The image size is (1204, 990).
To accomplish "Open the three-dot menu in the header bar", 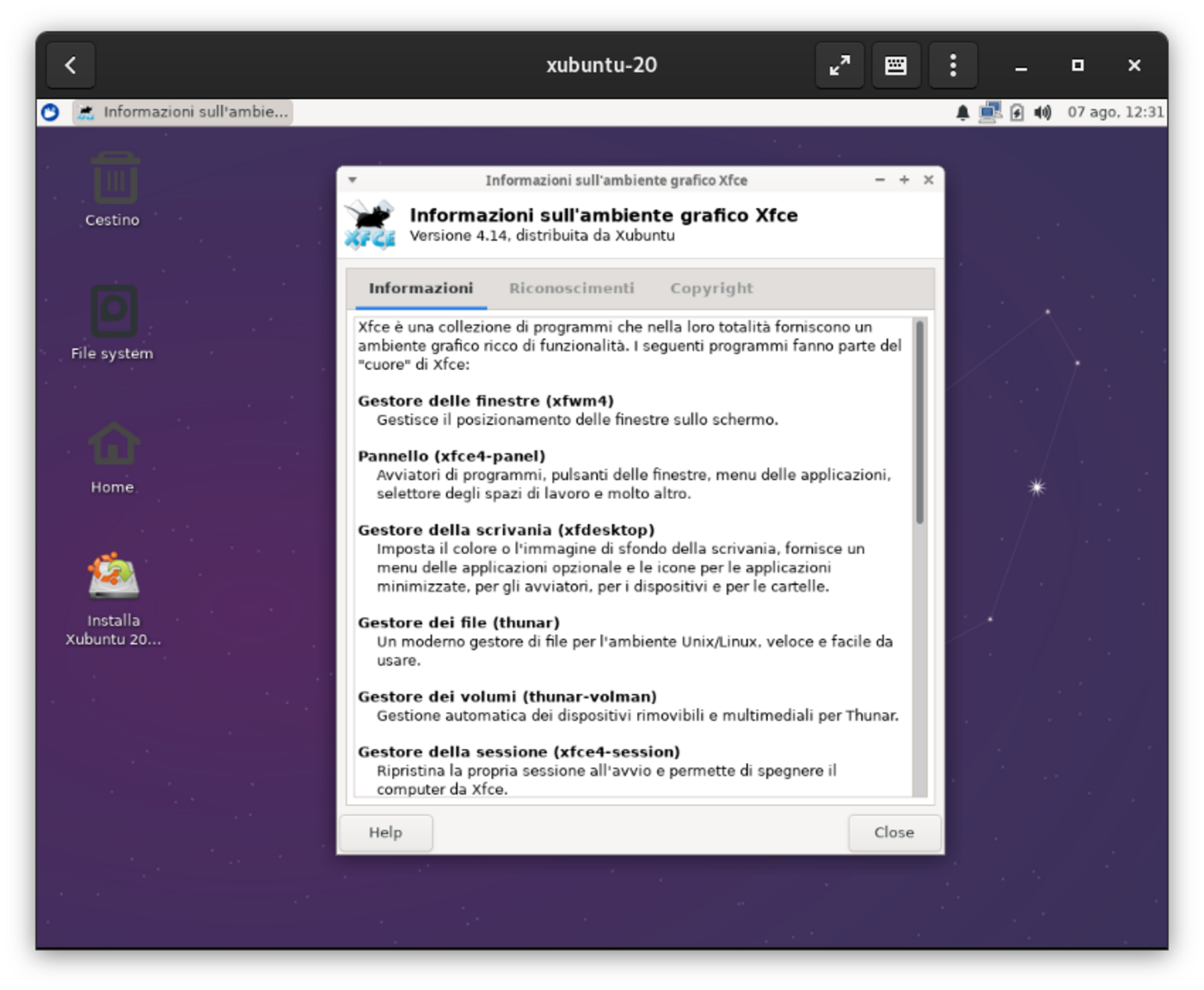I will [953, 65].
